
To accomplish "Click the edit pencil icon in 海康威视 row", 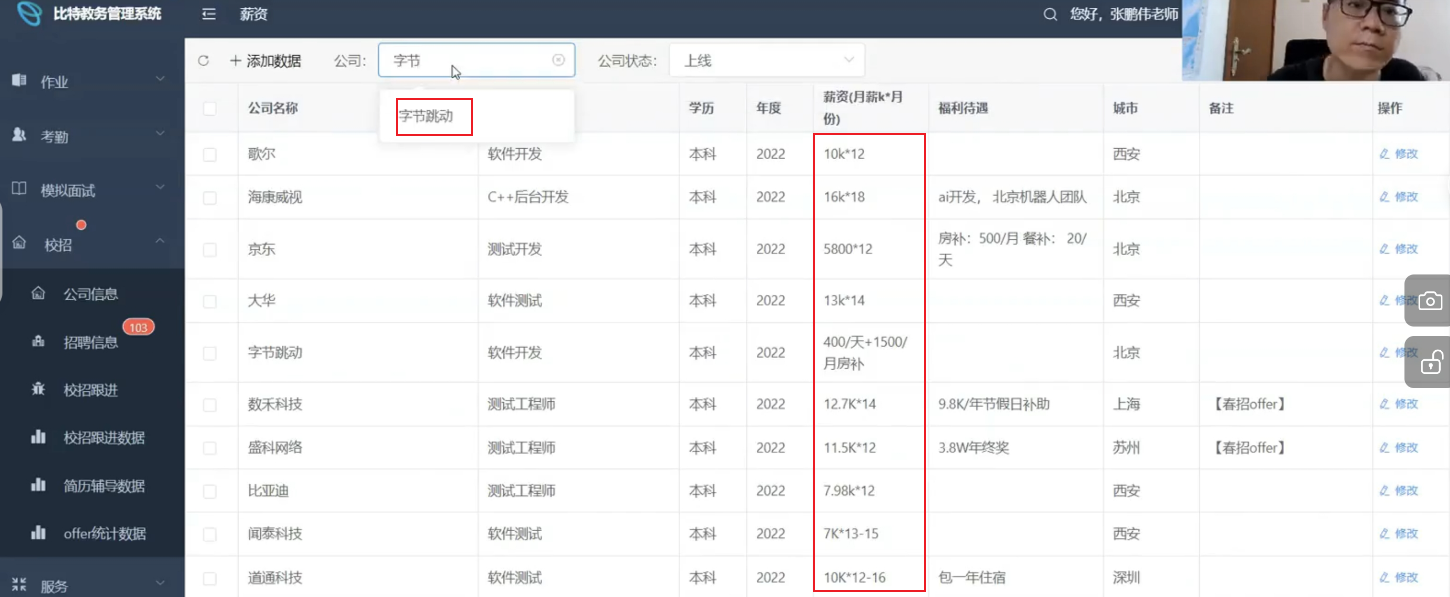I will click(x=1385, y=197).
